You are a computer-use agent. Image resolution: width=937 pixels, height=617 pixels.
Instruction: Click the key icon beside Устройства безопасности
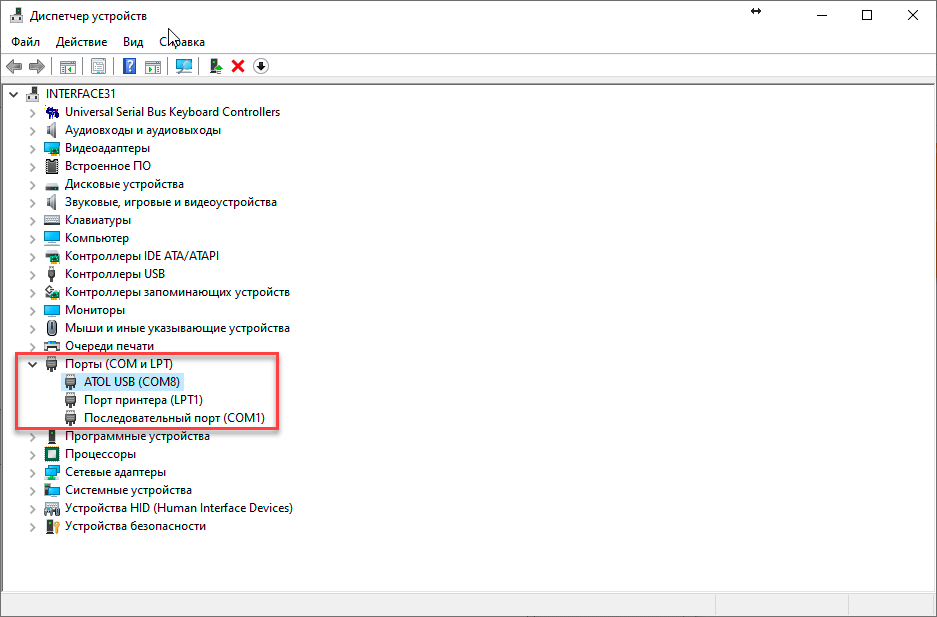coord(53,527)
